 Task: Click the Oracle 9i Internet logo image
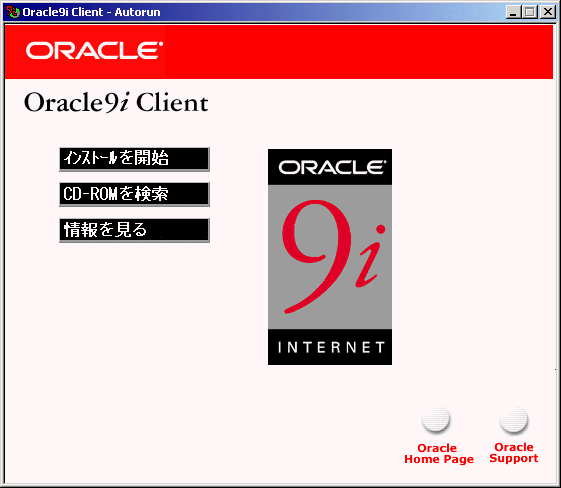(330, 257)
